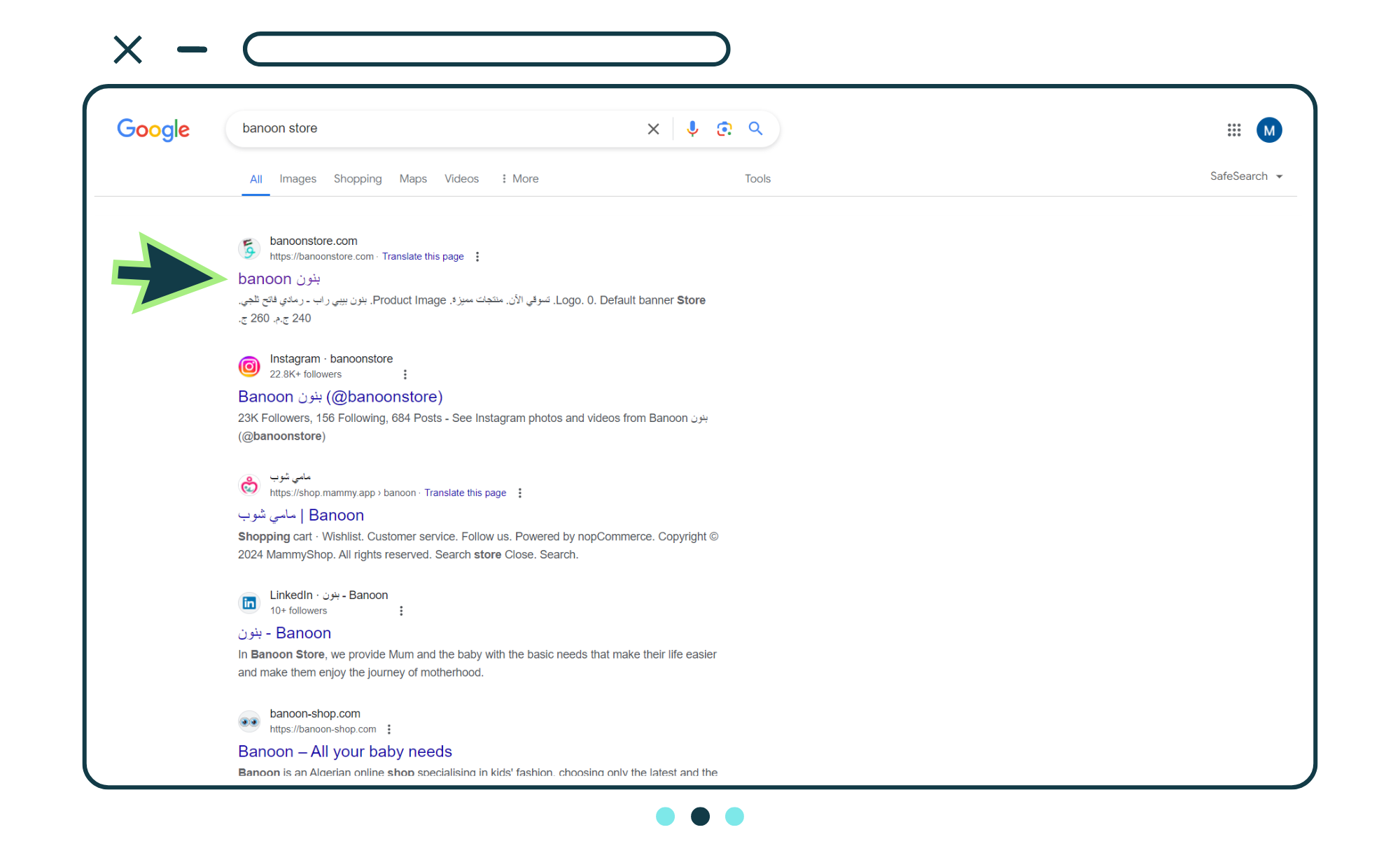The image size is (1400, 853).
Task: Click inside the Google search field
Action: click(434, 129)
